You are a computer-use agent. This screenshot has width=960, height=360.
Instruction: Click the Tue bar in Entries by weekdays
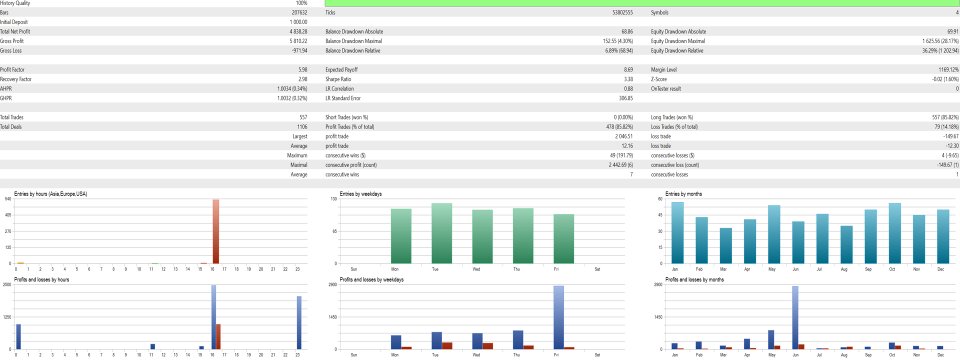441,233
